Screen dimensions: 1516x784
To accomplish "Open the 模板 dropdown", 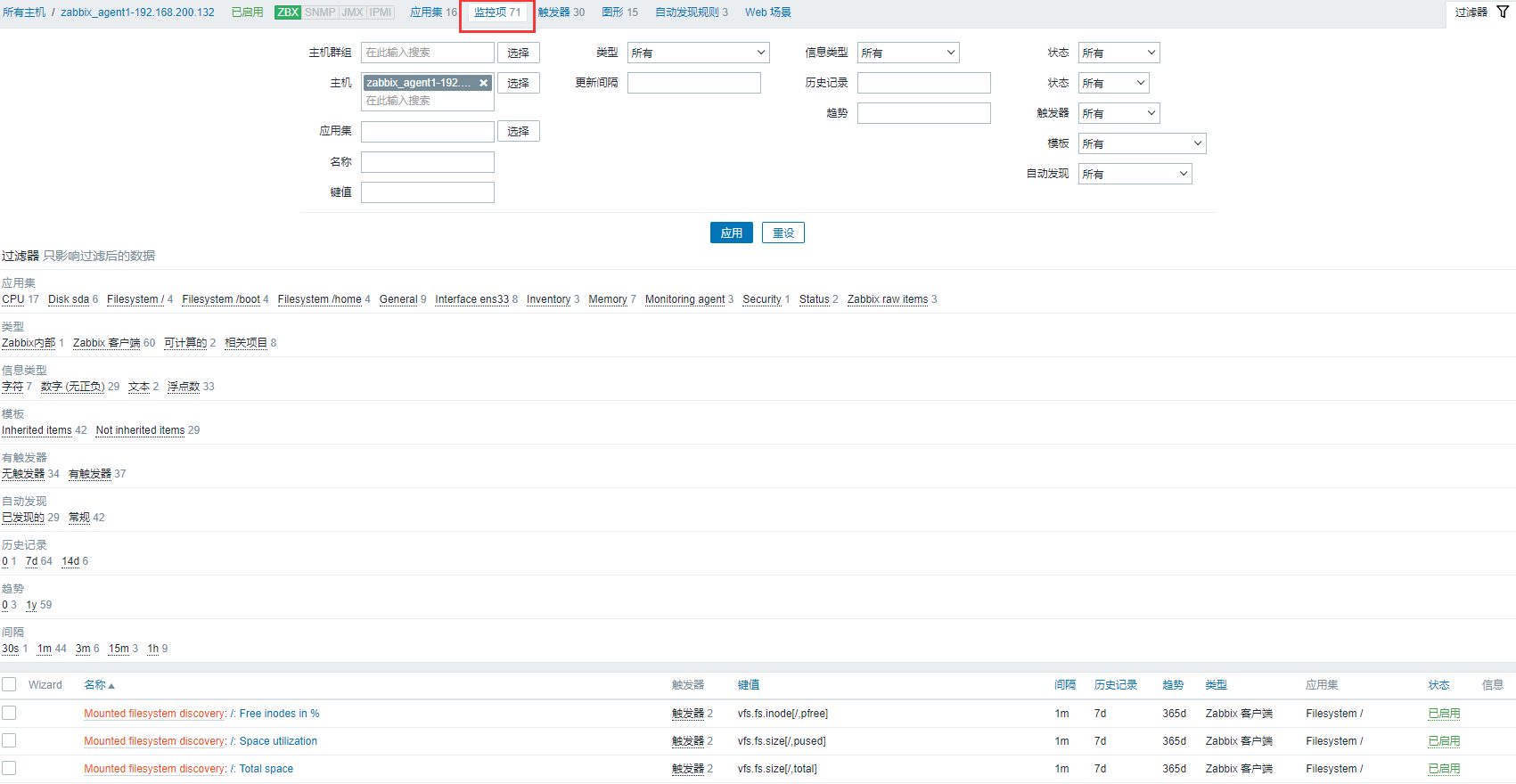I will (1142, 143).
